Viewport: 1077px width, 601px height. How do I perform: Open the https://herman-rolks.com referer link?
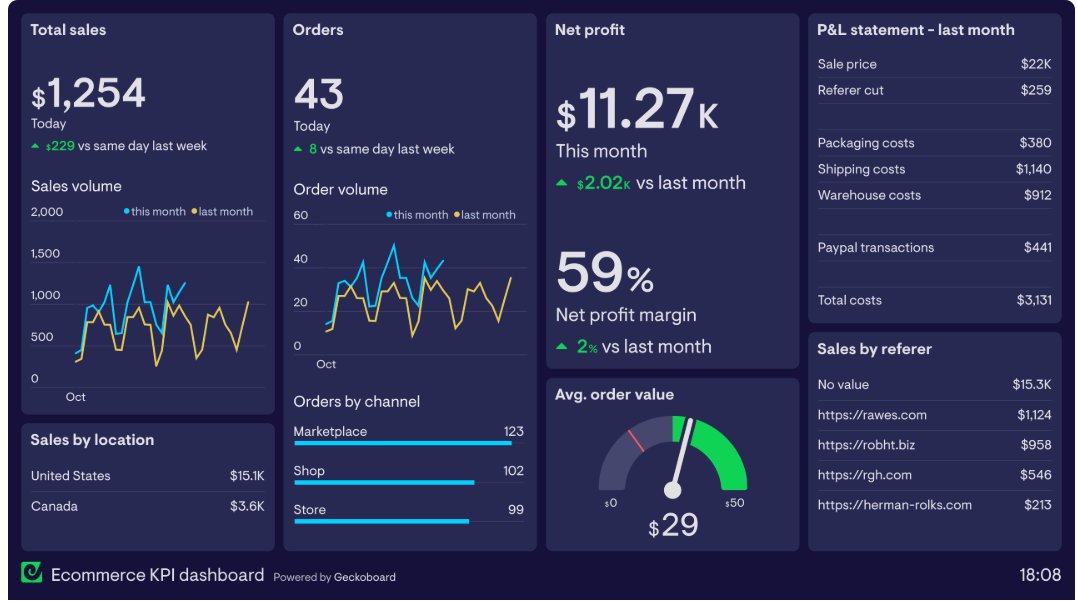click(x=894, y=505)
